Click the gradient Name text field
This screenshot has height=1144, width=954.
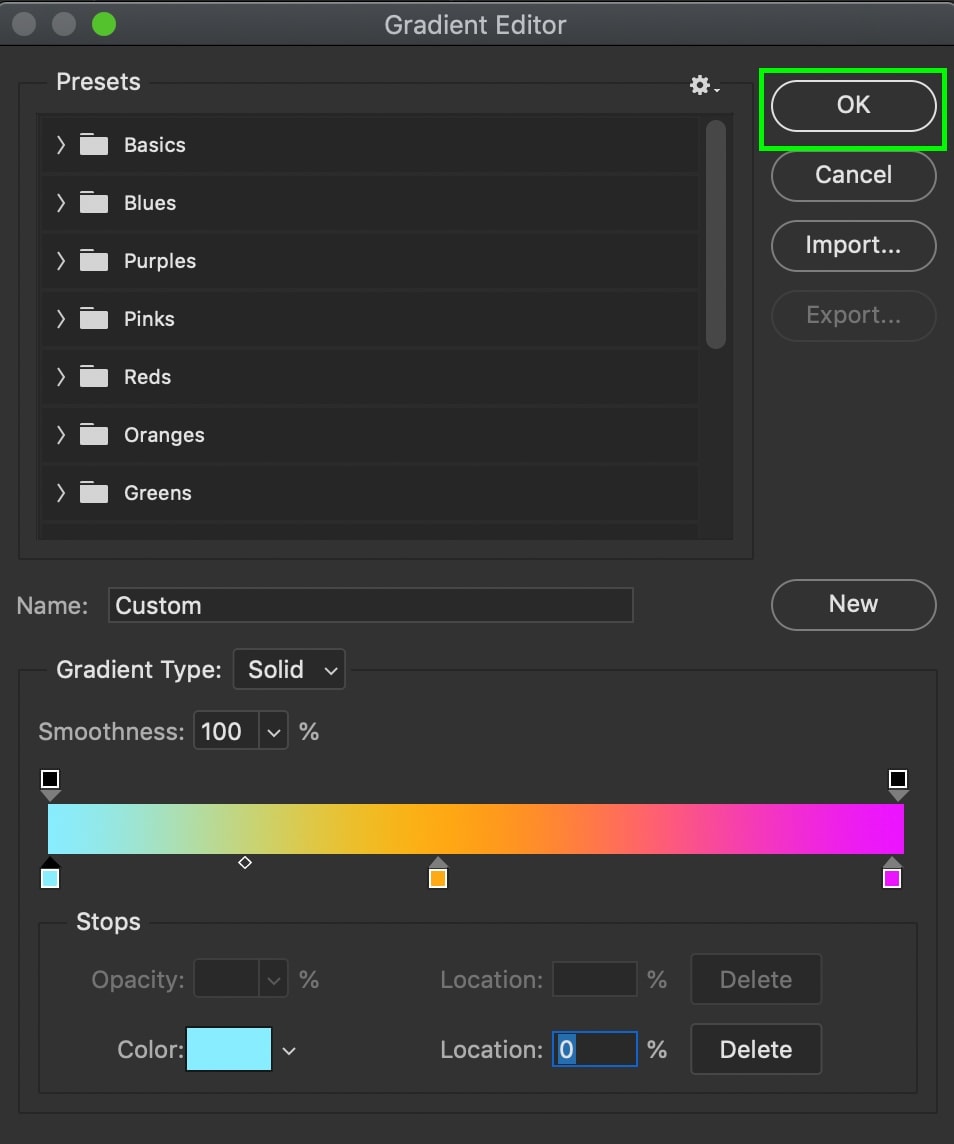[x=371, y=605]
